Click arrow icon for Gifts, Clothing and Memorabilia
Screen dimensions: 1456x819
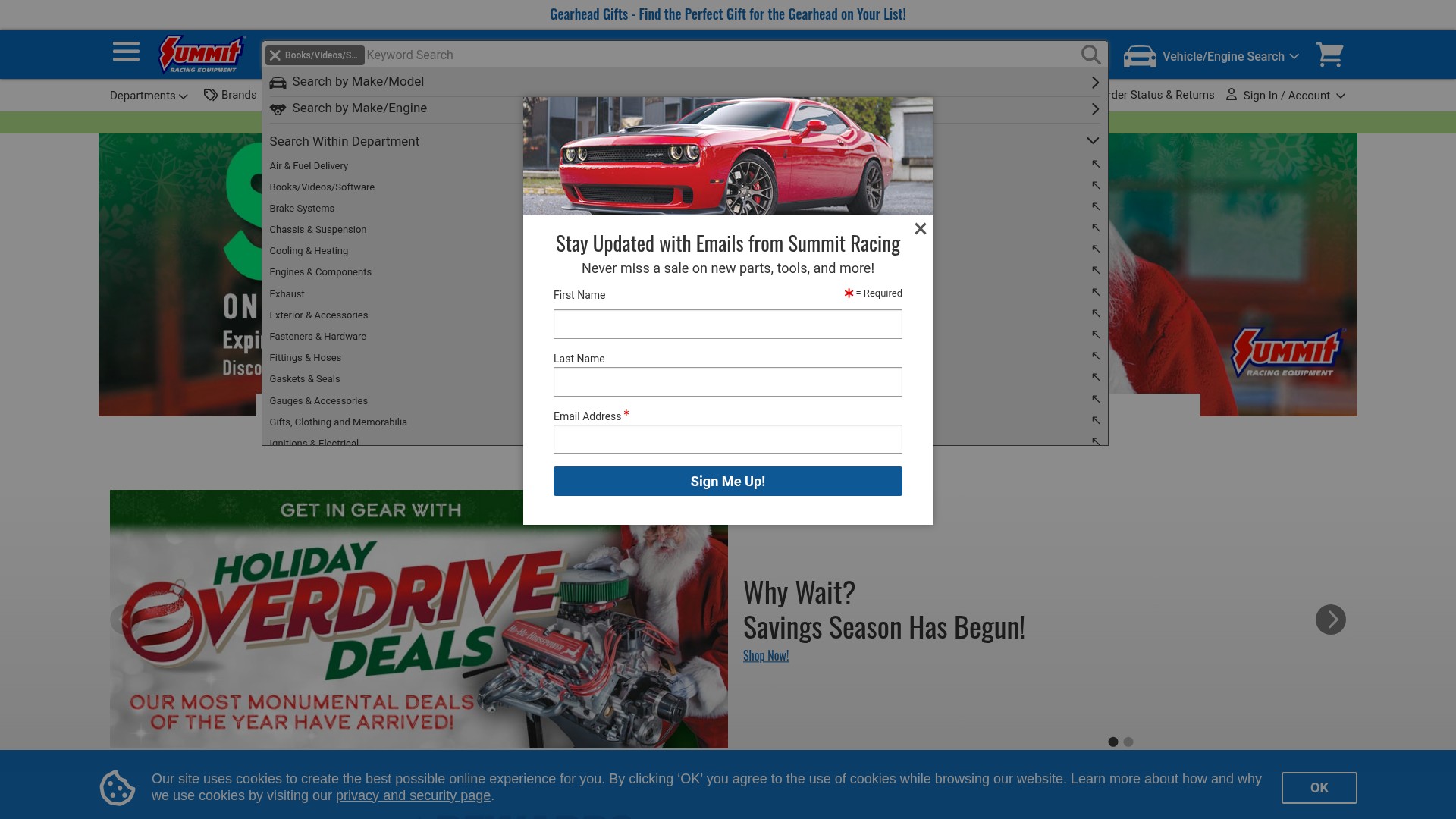1096,420
